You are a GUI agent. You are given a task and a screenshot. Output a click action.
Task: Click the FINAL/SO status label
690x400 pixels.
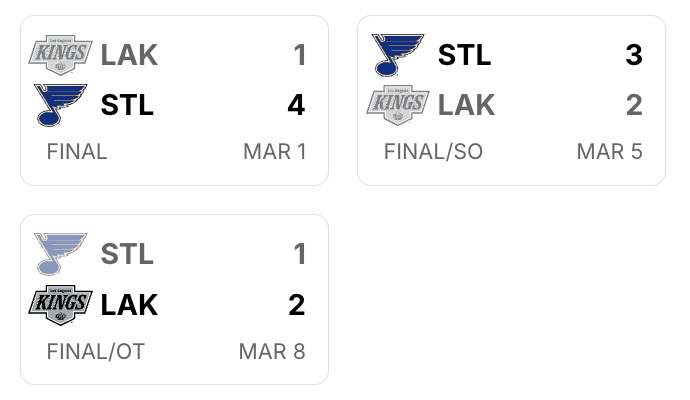tap(433, 152)
